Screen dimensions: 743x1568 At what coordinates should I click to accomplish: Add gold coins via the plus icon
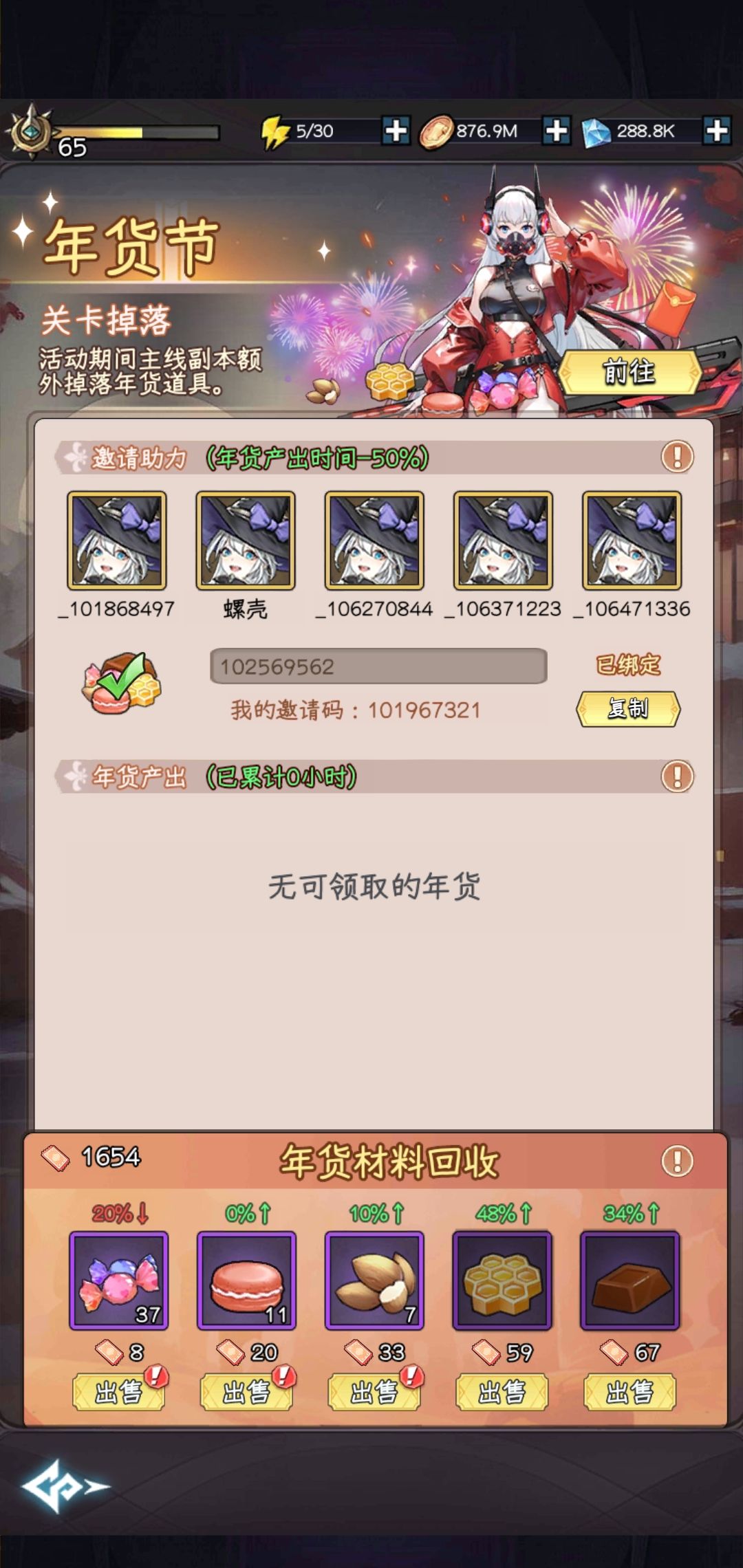[x=557, y=130]
